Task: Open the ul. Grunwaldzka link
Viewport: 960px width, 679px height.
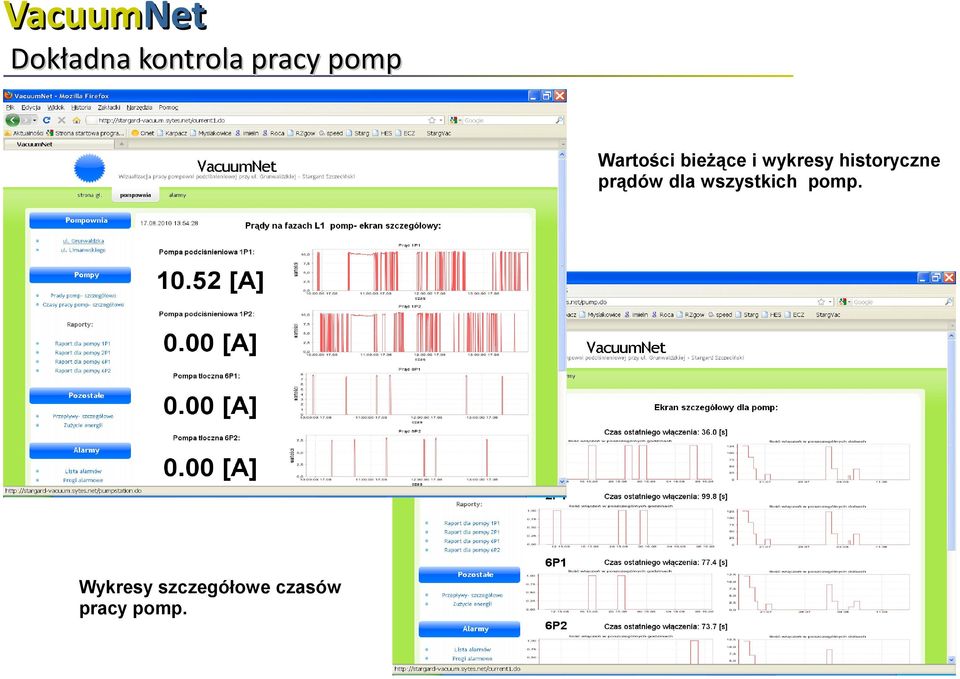Action: (x=83, y=241)
